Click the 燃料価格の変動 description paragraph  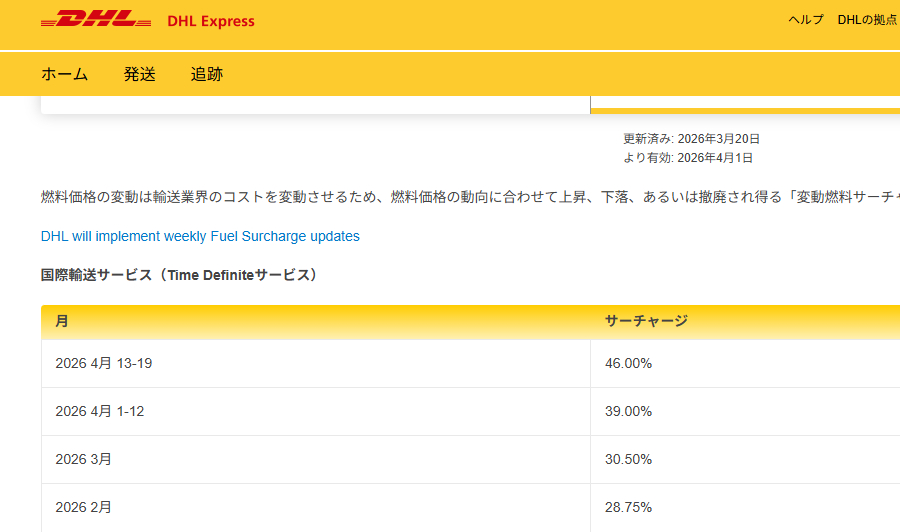point(470,197)
